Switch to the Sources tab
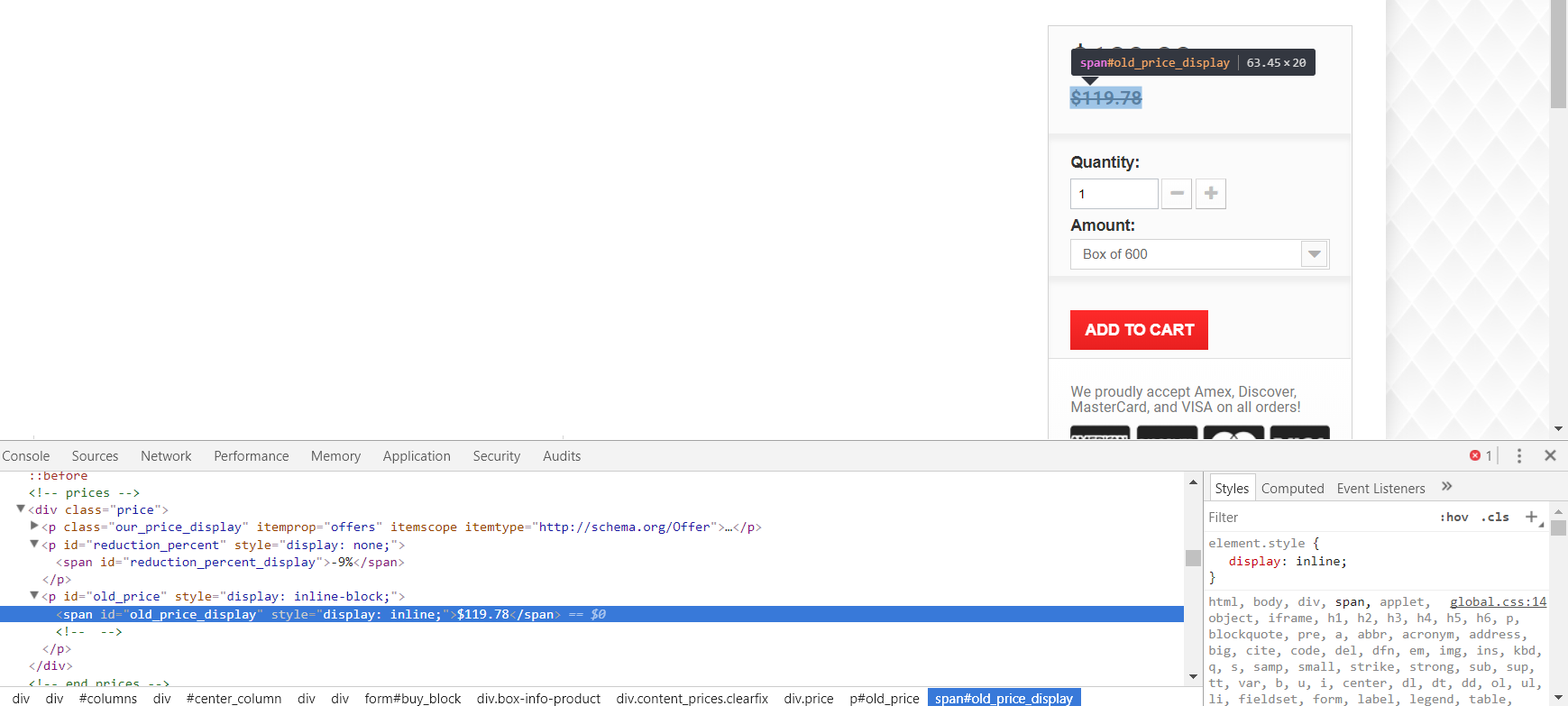This screenshot has width=1568, height=706. [95, 456]
